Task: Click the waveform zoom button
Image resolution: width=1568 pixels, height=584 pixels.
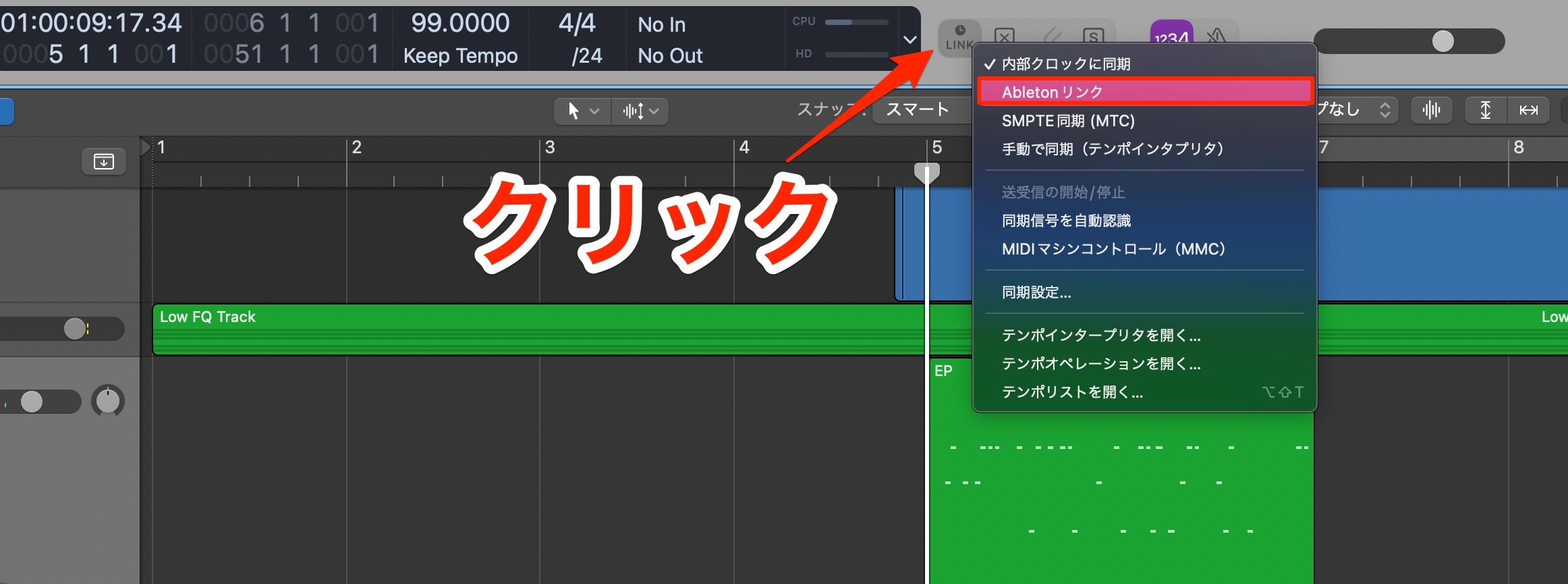Action: [1431, 110]
